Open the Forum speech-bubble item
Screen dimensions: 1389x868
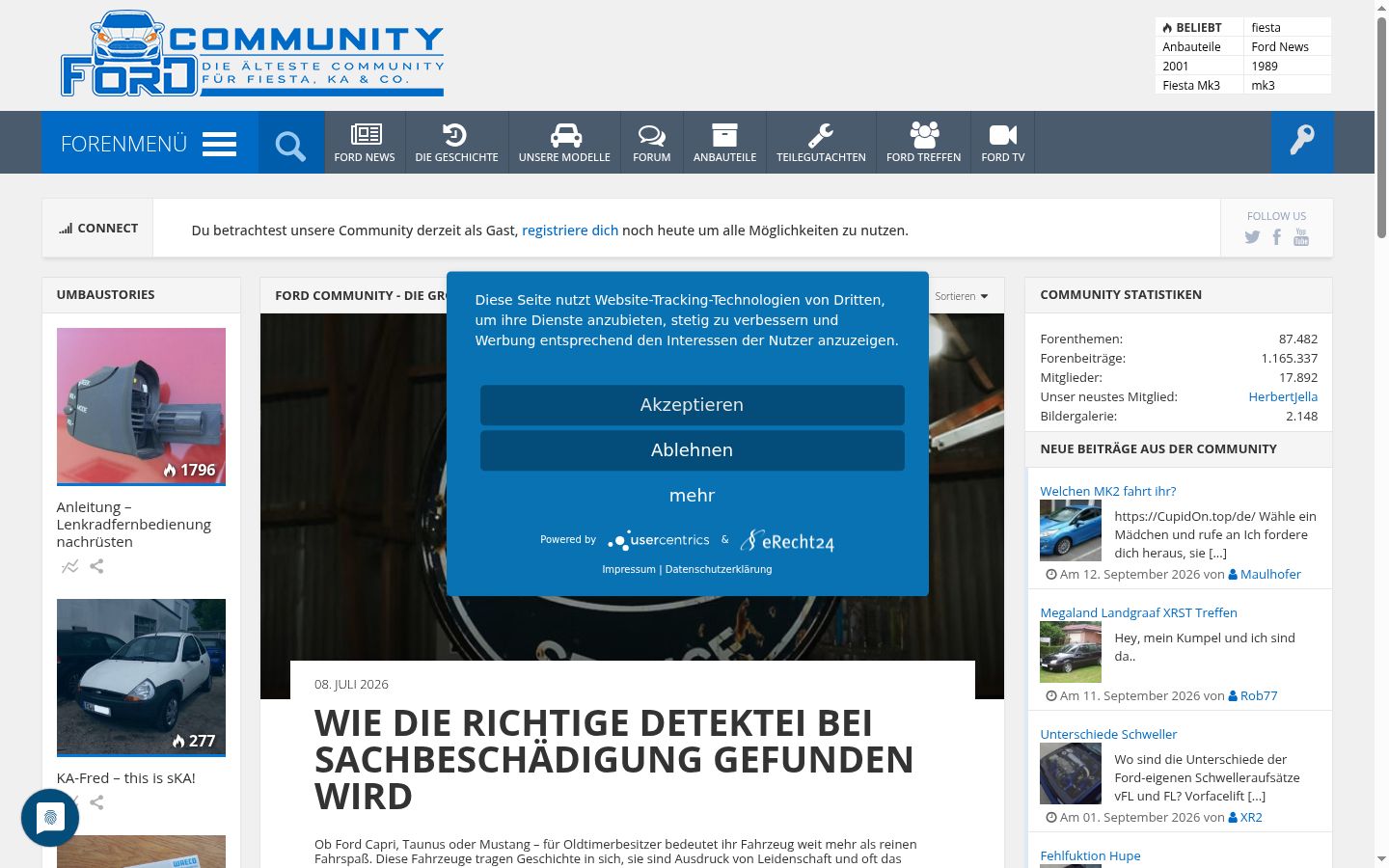coord(652,143)
